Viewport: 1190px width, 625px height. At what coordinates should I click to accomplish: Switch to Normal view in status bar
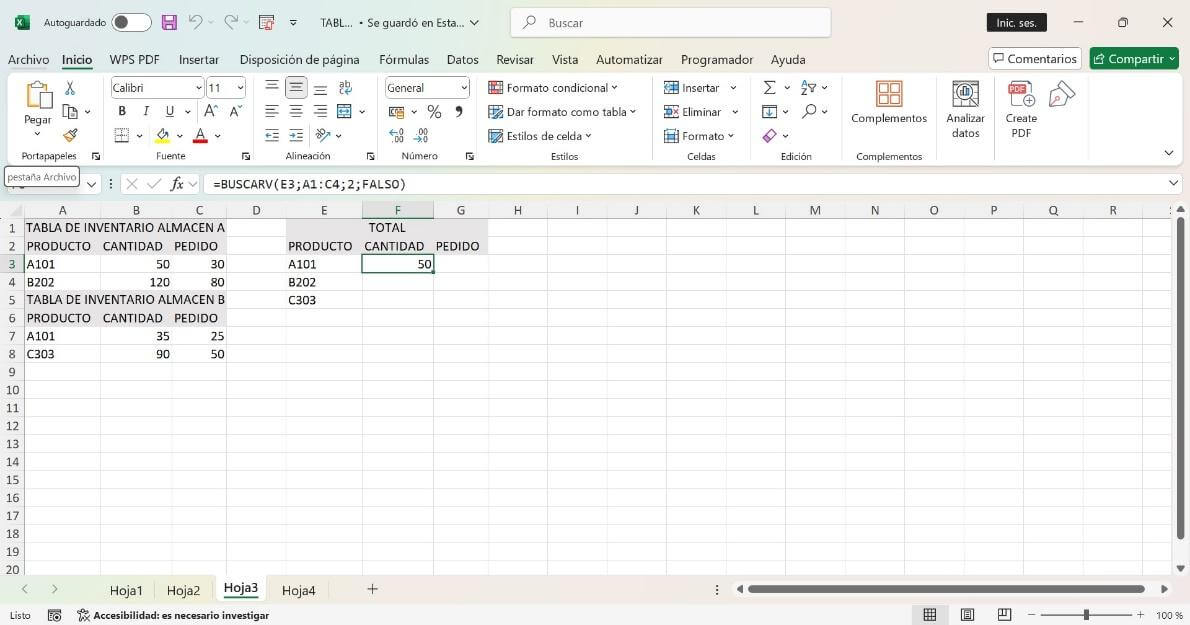[x=930, y=615]
